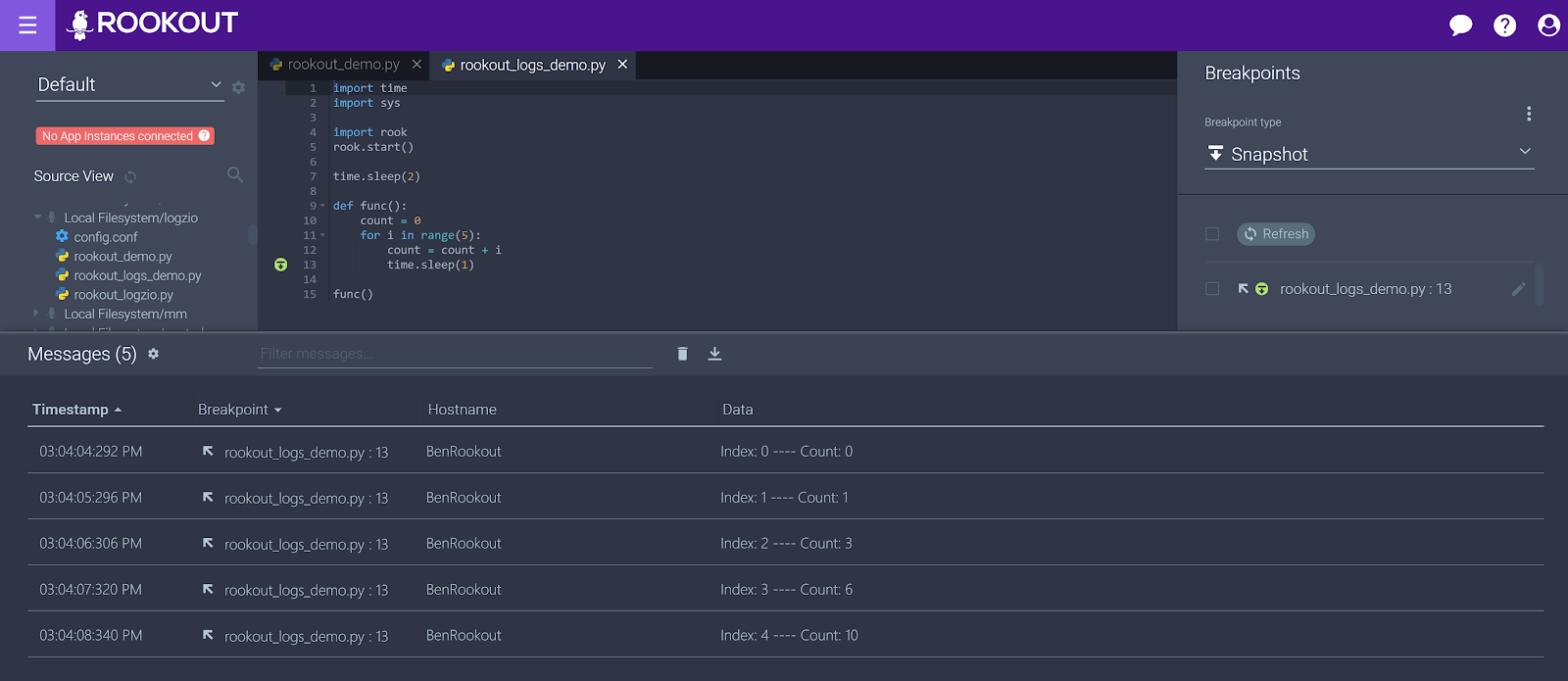Close the rookout_demo.py tab
The height and width of the screenshot is (681, 1568).
click(416, 64)
